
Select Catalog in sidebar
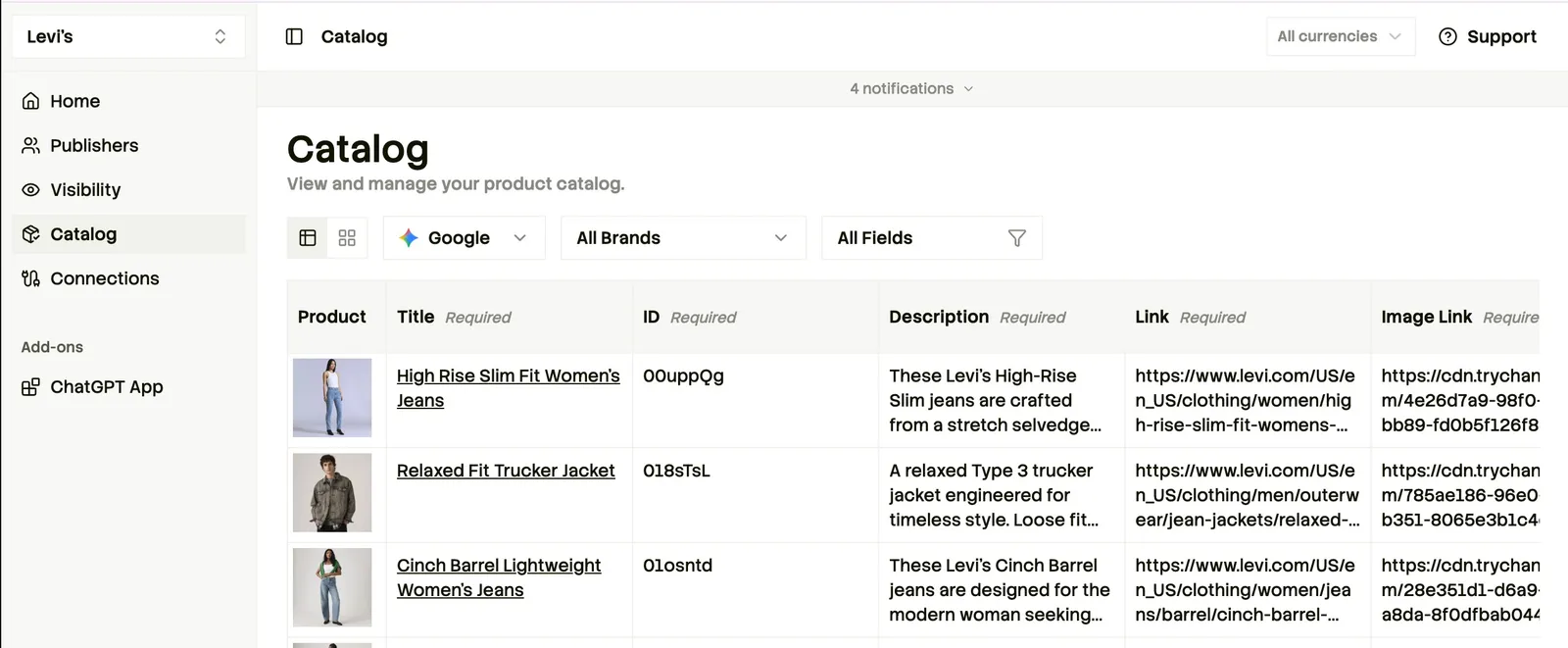point(128,234)
